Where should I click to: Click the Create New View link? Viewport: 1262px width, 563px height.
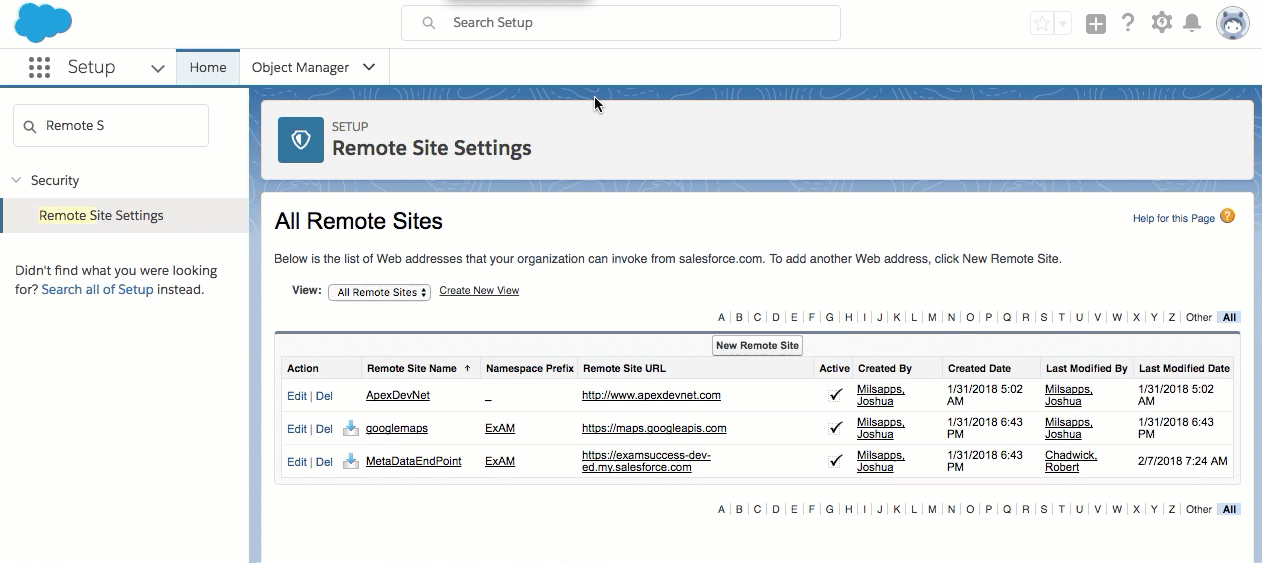point(479,291)
